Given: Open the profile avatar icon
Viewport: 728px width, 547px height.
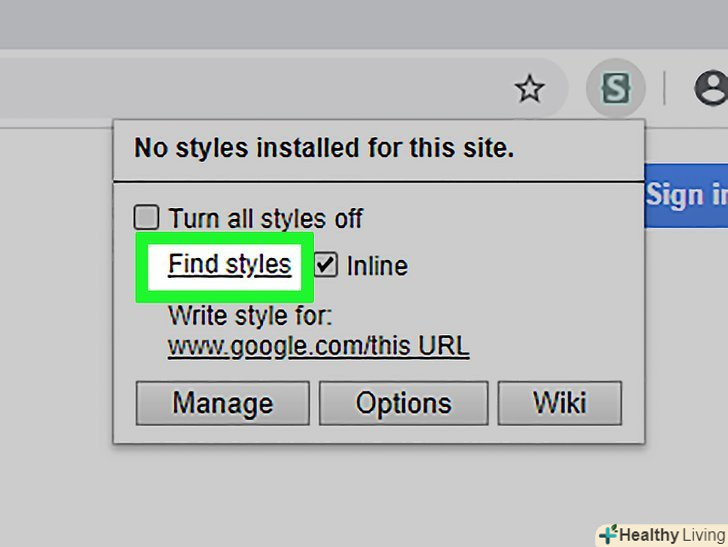Looking at the screenshot, I should pyautogui.click(x=711, y=90).
